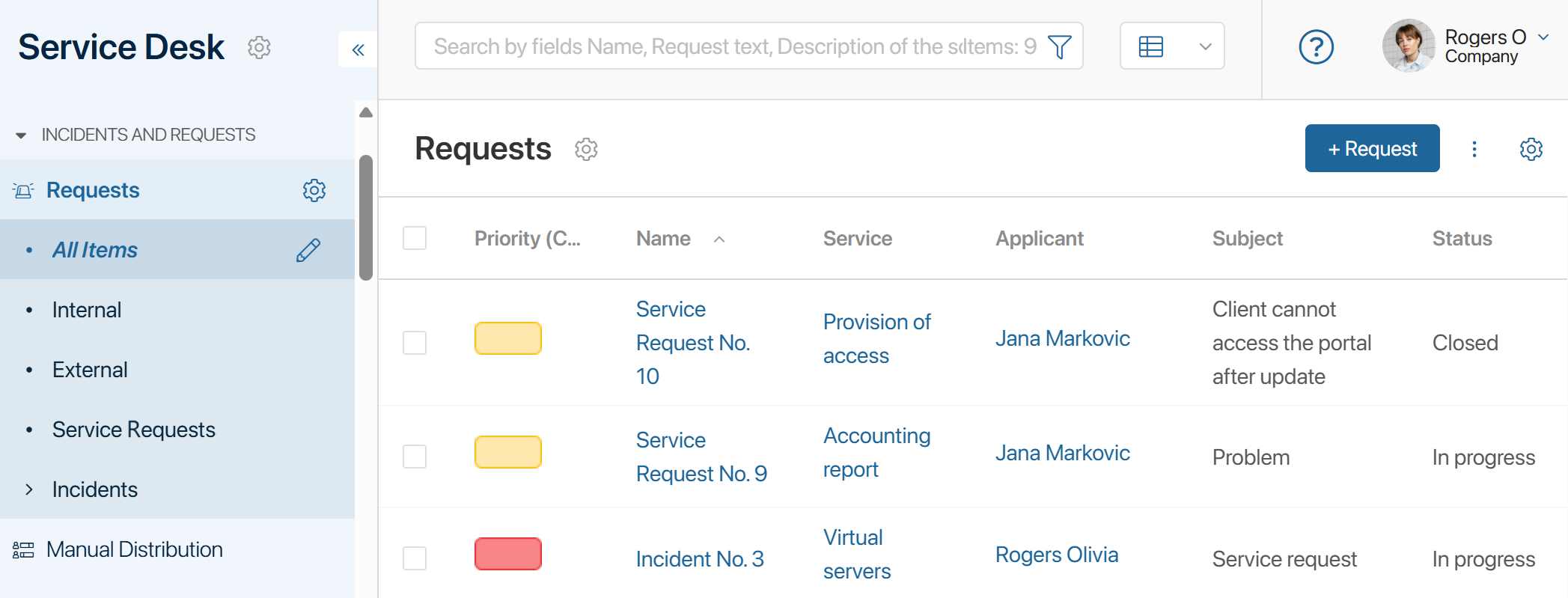
Task: Click the Priority column header
Action: click(x=528, y=239)
